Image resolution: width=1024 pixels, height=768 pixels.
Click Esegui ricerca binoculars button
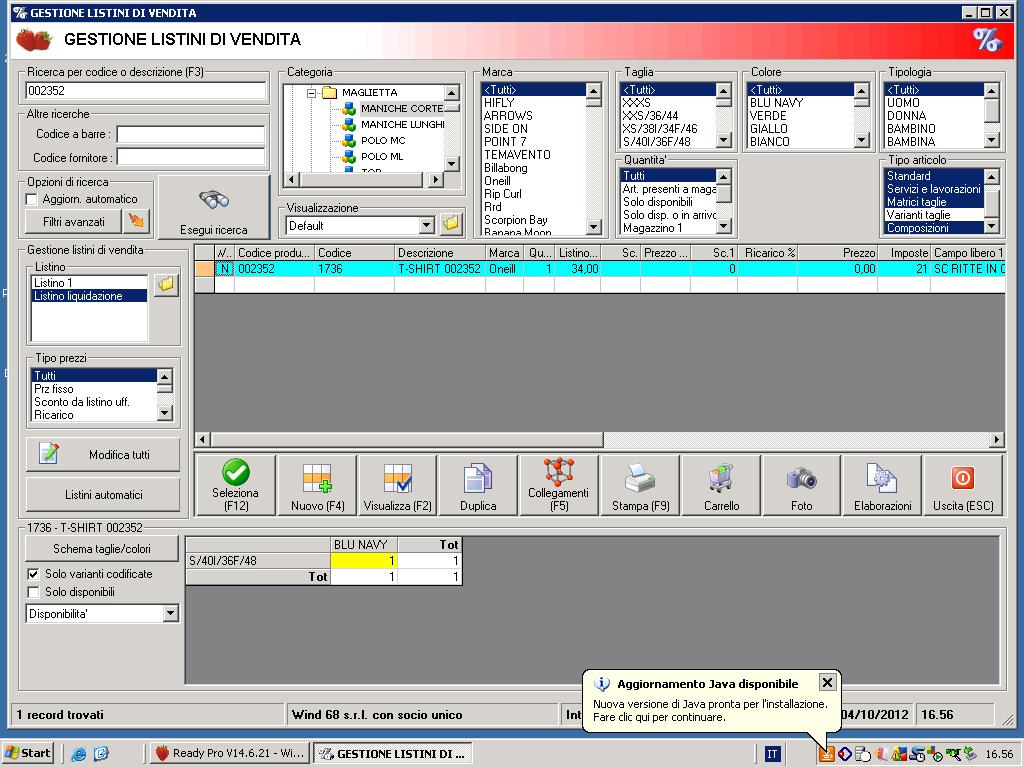[214, 208]
